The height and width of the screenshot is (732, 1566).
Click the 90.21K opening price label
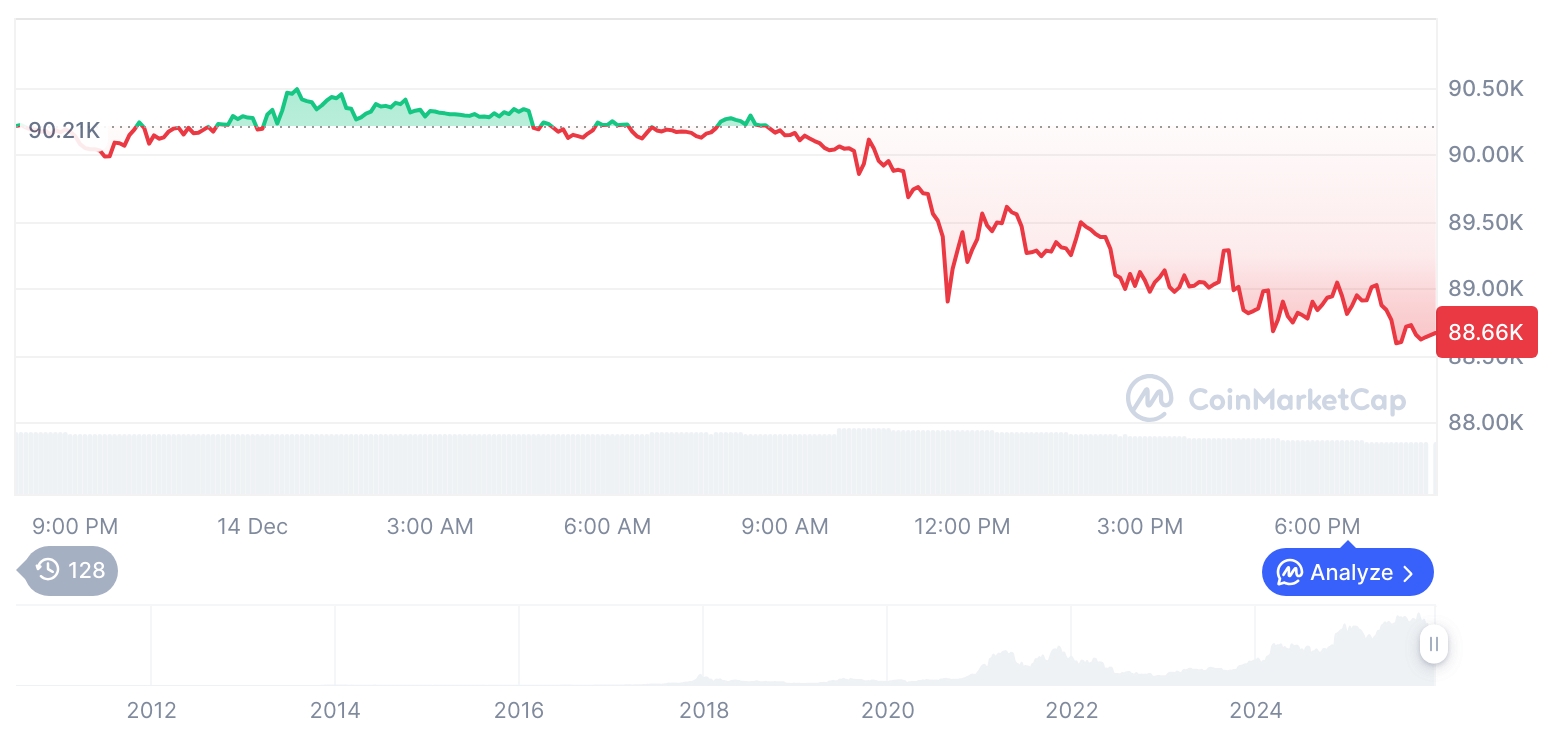click(x=64, y=130)
